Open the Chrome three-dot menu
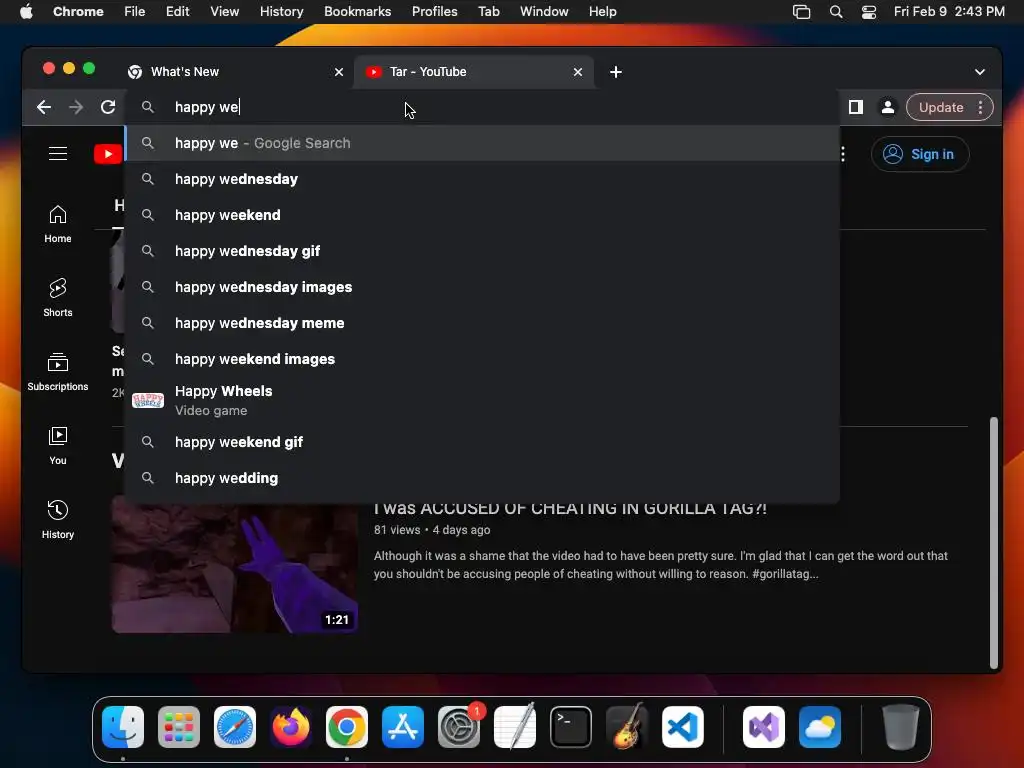Image resolution: width=1024 pixels, height=768 pixels. click(980, 107)
